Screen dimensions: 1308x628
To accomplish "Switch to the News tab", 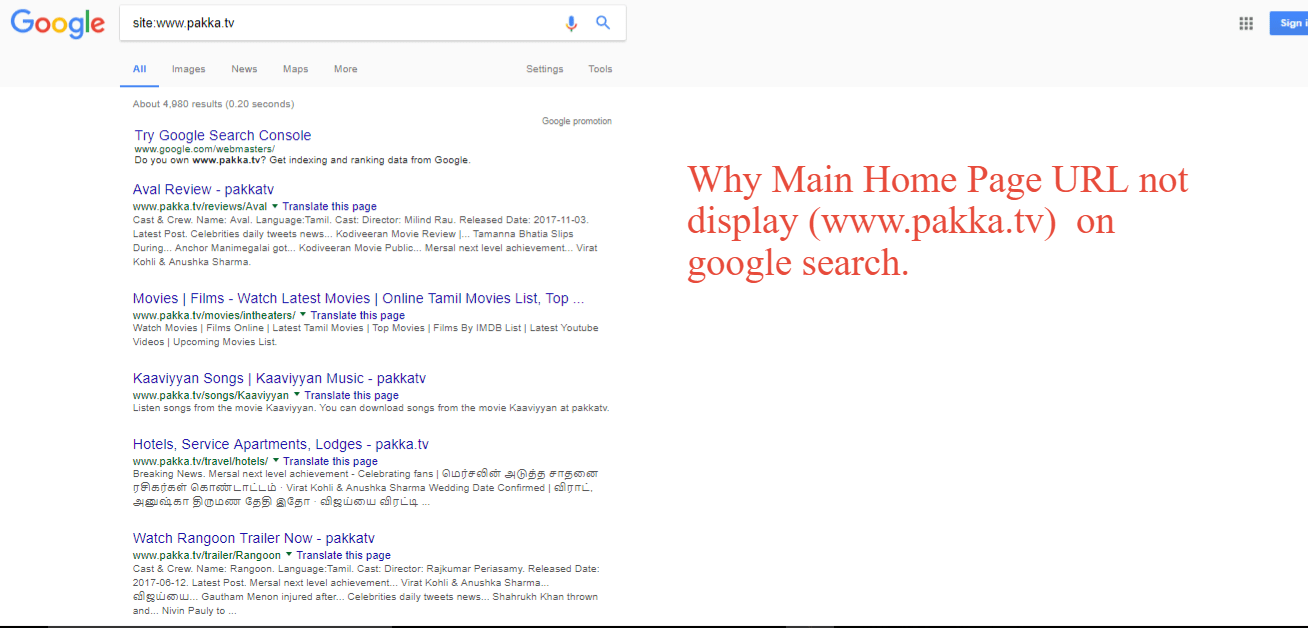I will point(244,69).
